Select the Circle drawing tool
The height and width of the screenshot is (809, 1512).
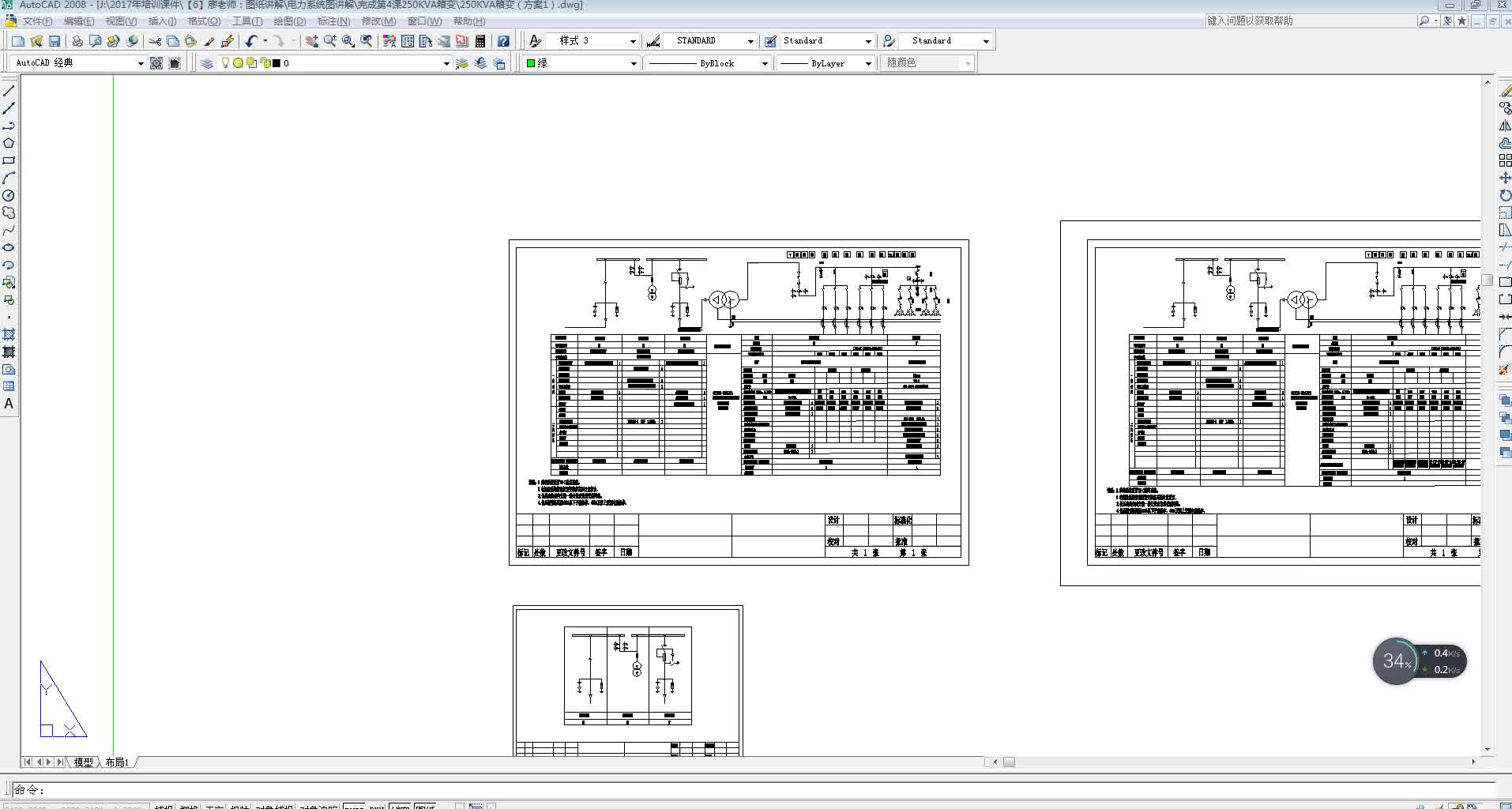click(9, 195)
